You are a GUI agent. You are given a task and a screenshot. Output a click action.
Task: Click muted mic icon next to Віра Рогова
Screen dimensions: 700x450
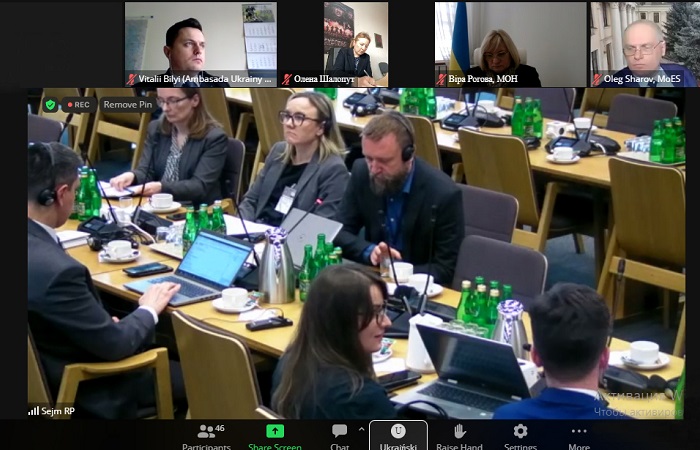coord(442,79)
